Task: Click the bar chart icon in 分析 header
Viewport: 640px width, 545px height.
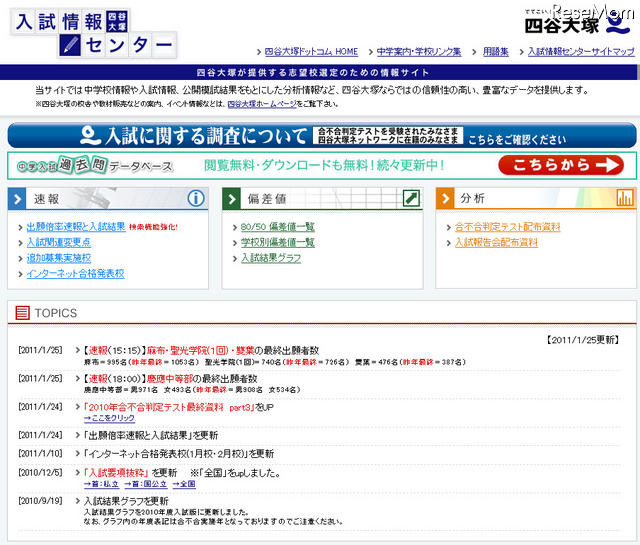Action: click(x=625, y=198)
